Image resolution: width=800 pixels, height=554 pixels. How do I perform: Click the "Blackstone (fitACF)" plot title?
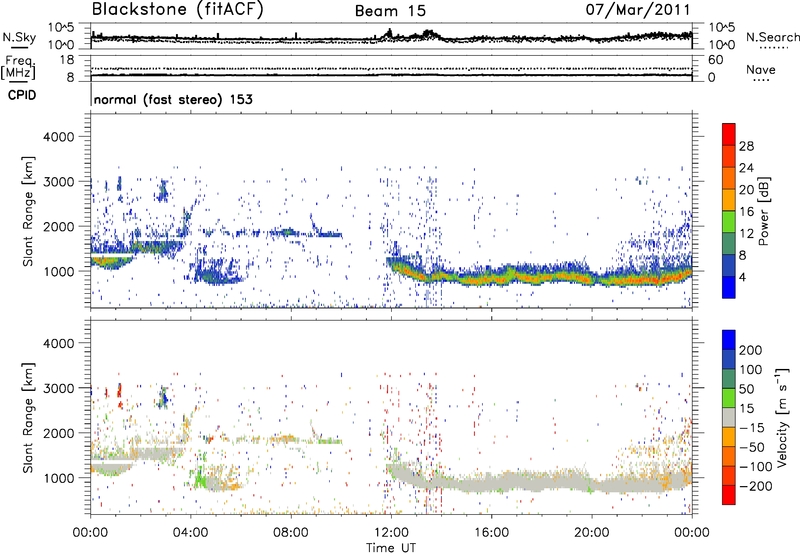pos(178,9)
